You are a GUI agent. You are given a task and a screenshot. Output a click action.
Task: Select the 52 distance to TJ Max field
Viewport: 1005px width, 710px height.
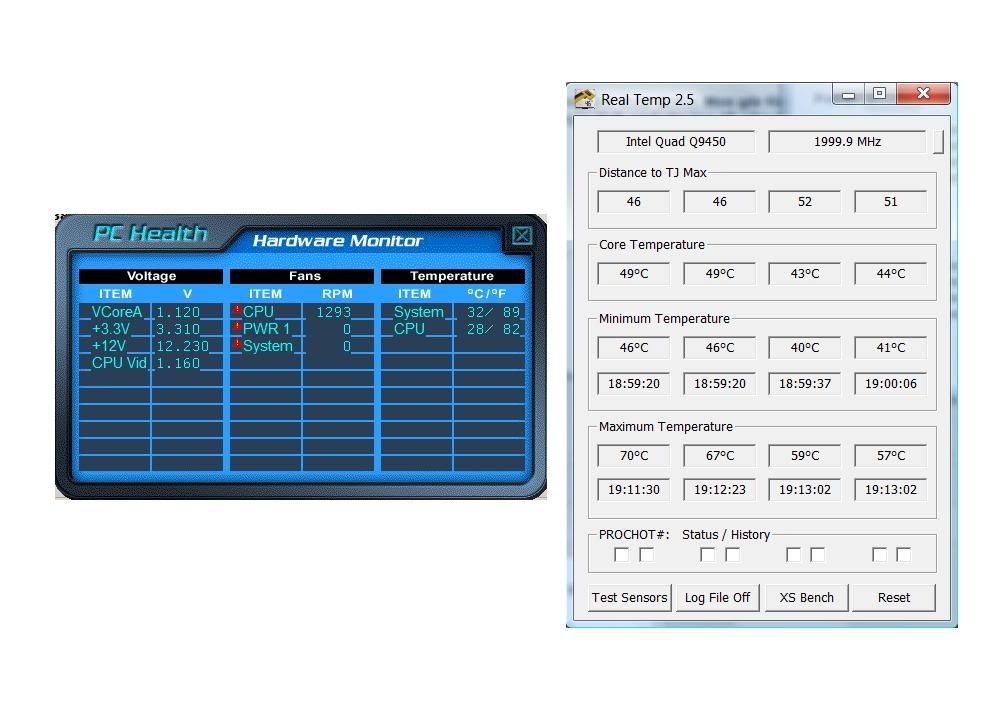click(805, 201)
